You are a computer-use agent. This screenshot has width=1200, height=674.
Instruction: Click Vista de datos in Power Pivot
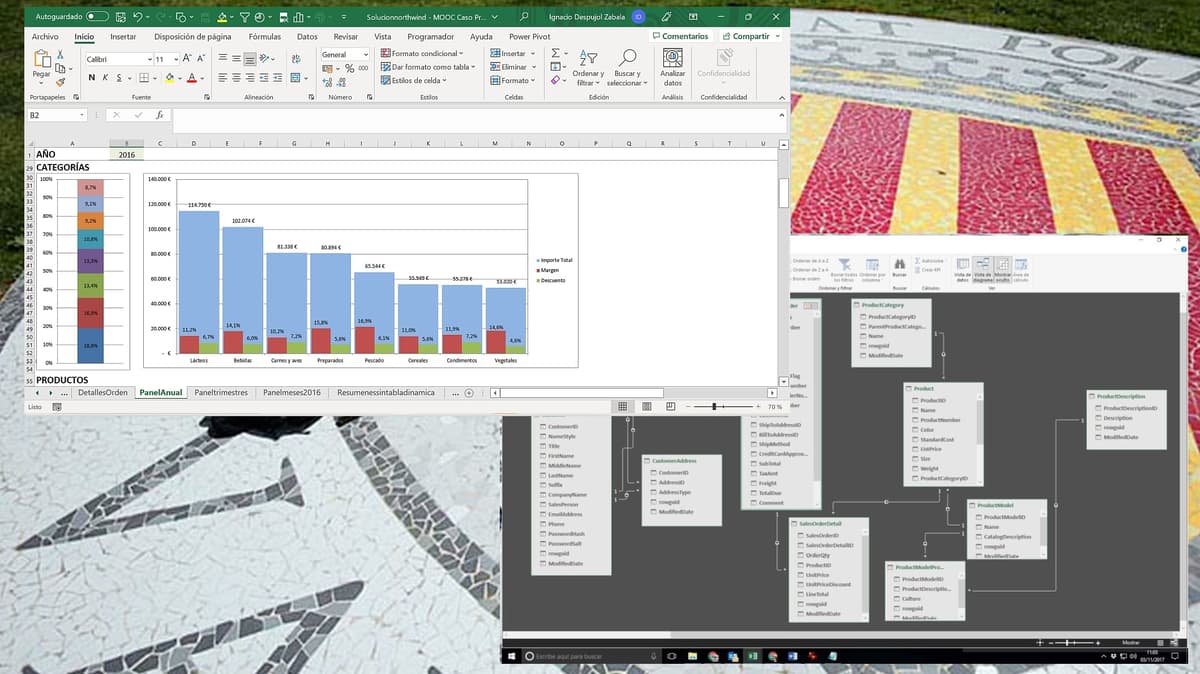coord(961,270)
